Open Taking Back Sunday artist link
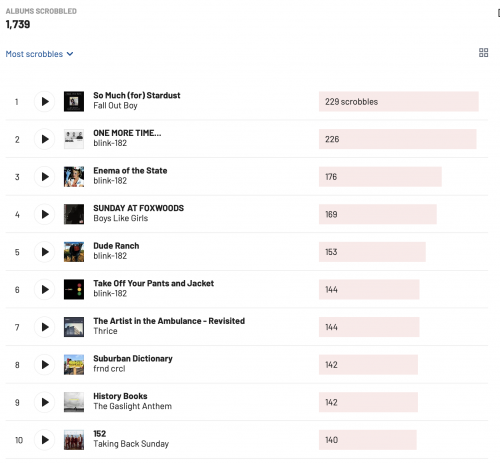This screenshot has width=500, height=463. coord(131,444)
